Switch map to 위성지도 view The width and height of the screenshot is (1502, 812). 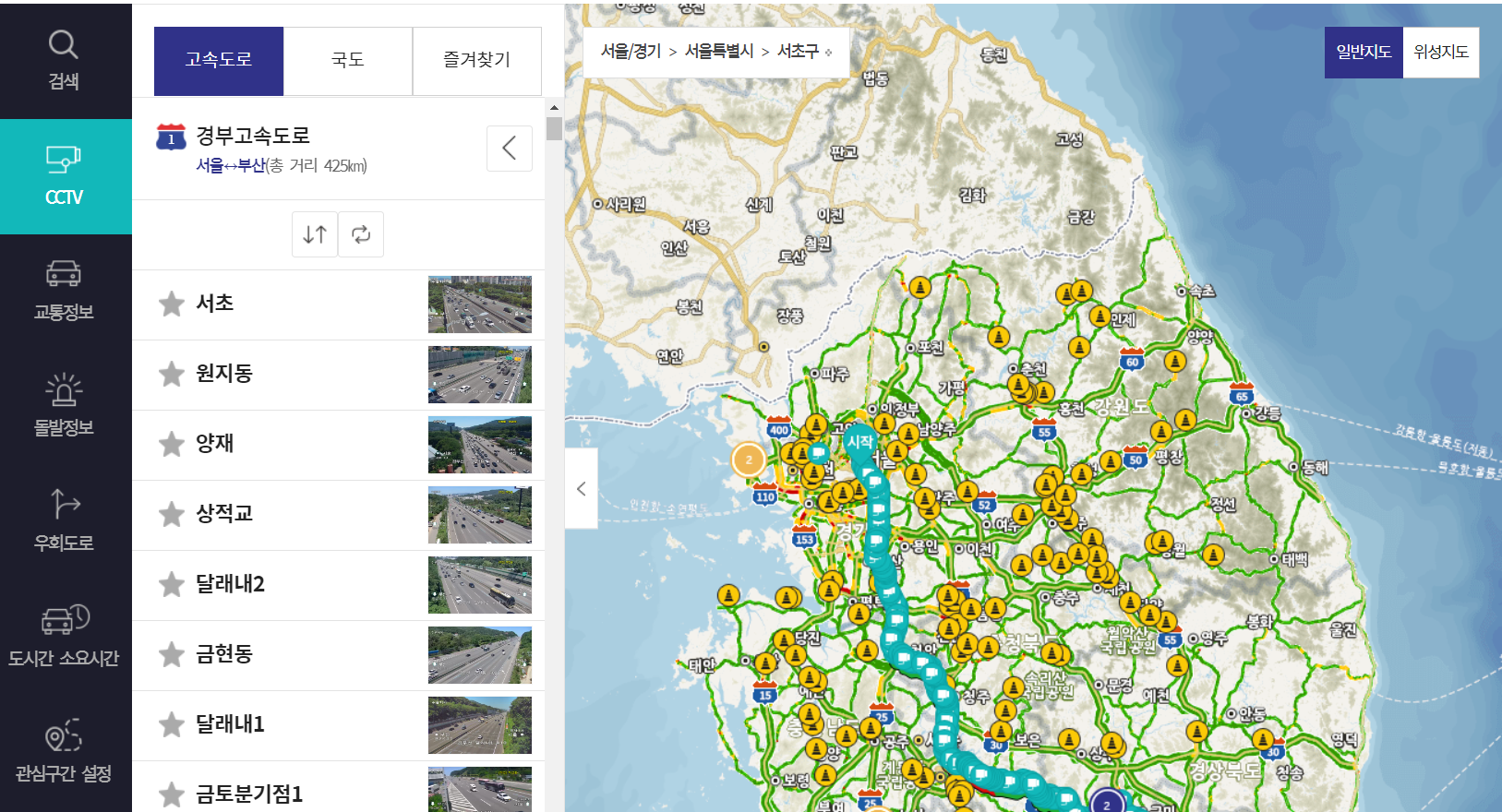(1441, 53)
